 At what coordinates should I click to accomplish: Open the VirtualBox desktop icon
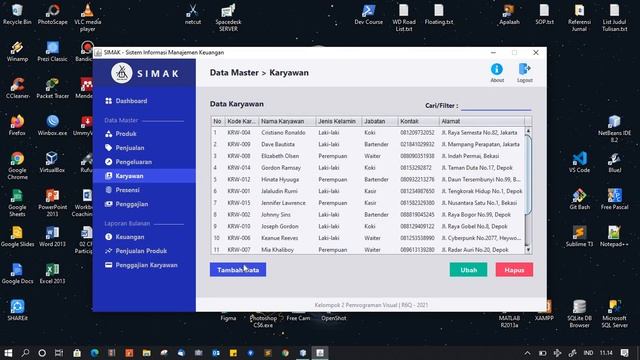coord(52,162)
